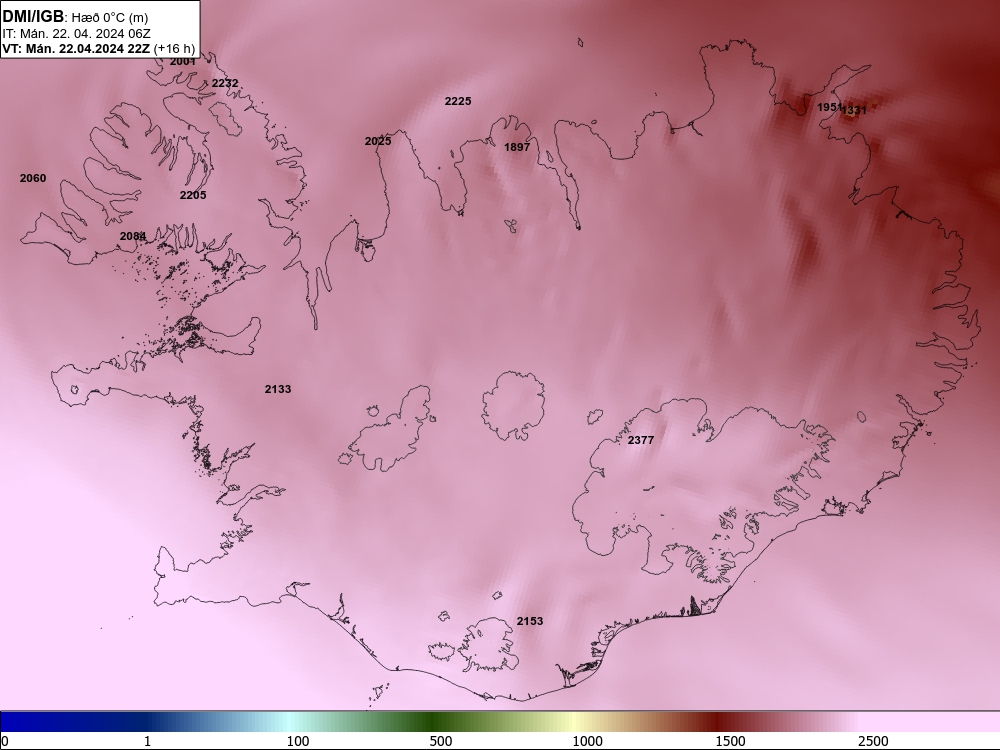
Task: Select the IT initialization time line
Action: point(77,34)
